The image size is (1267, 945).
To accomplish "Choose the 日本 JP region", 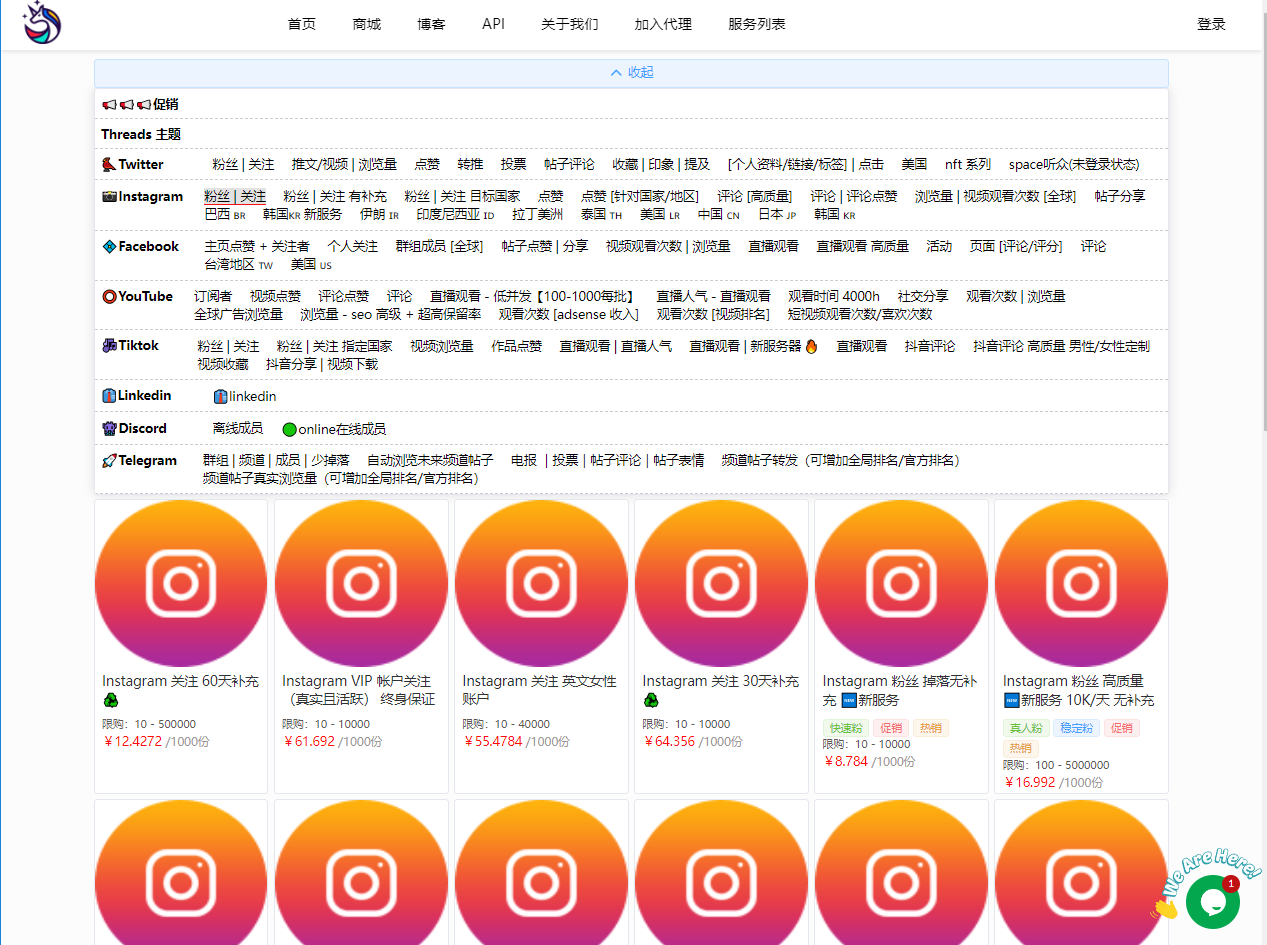I will coord(777,214).
